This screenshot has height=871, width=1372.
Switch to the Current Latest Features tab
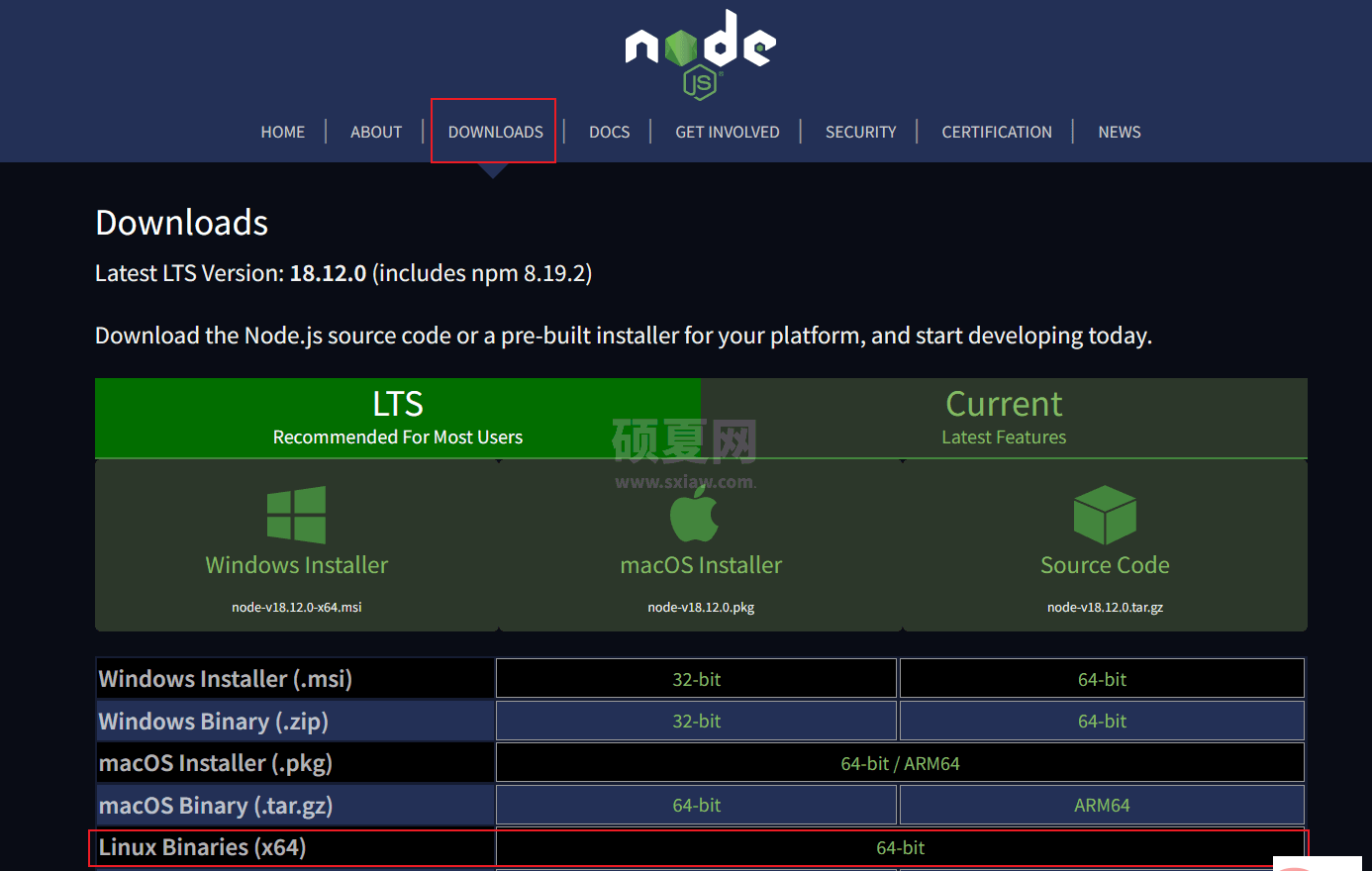[1004, 418]
